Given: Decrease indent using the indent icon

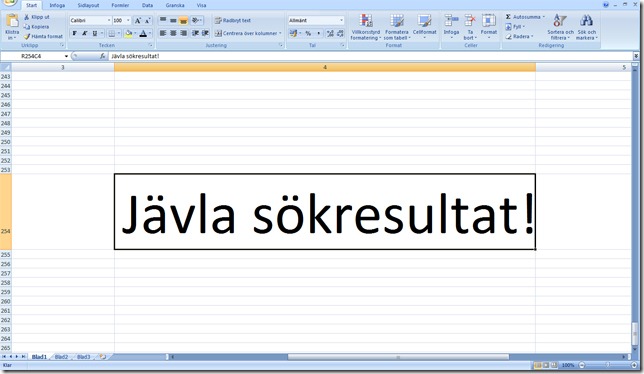Looking at the screenshot, I should 196,33.
